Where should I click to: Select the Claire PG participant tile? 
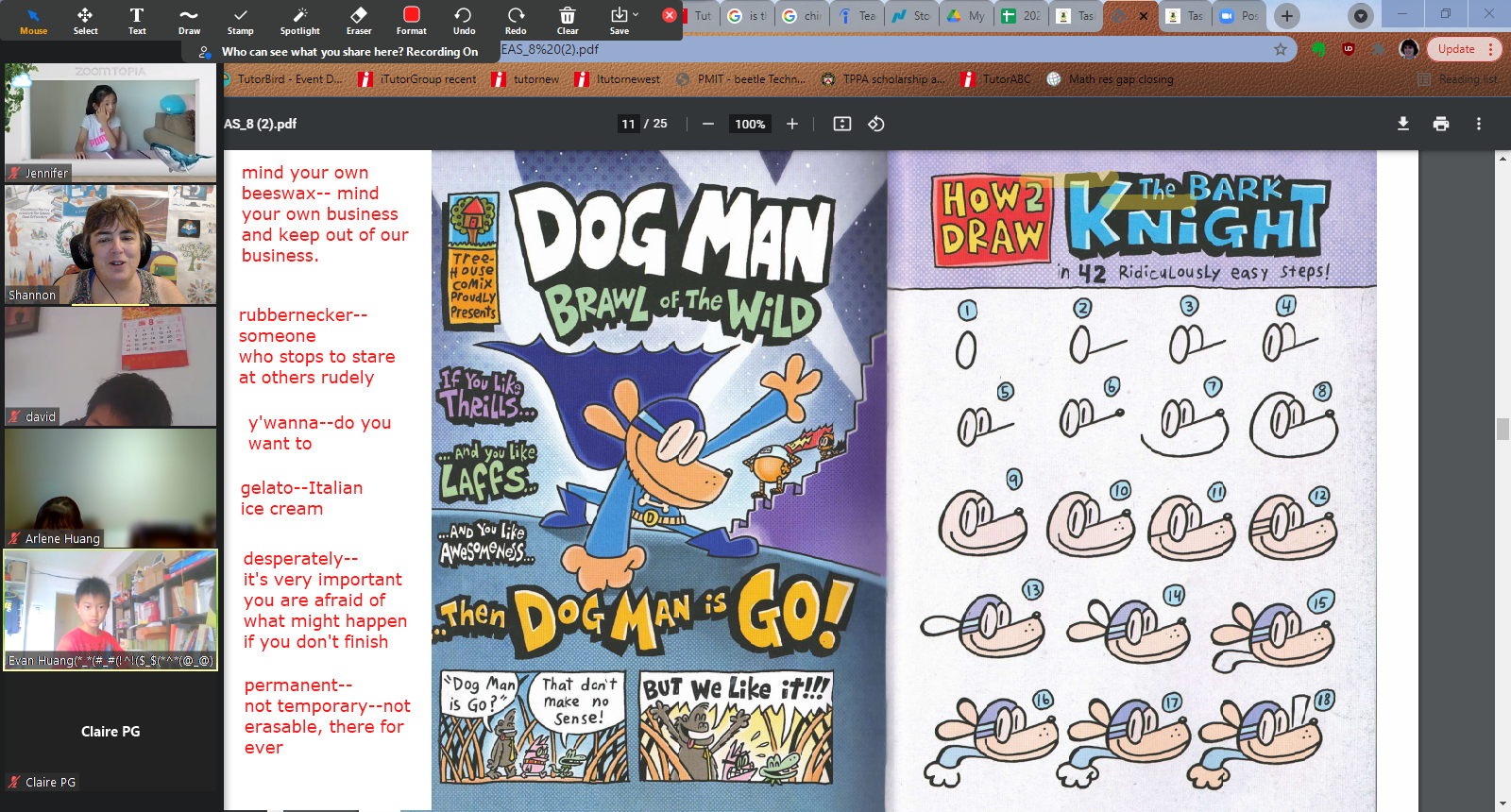(x=110, y=732)
